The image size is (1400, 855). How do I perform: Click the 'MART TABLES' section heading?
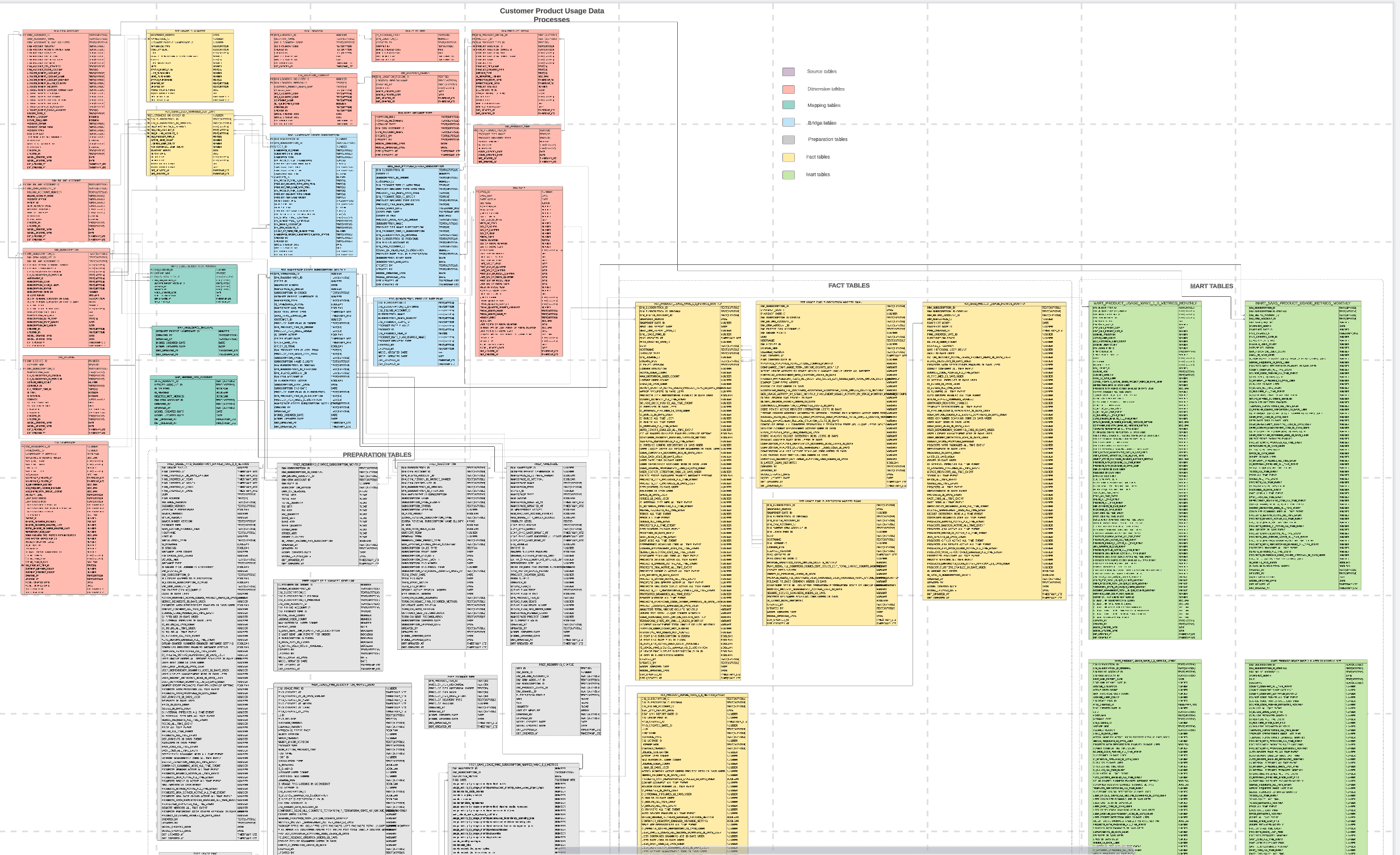[1211, 286]
